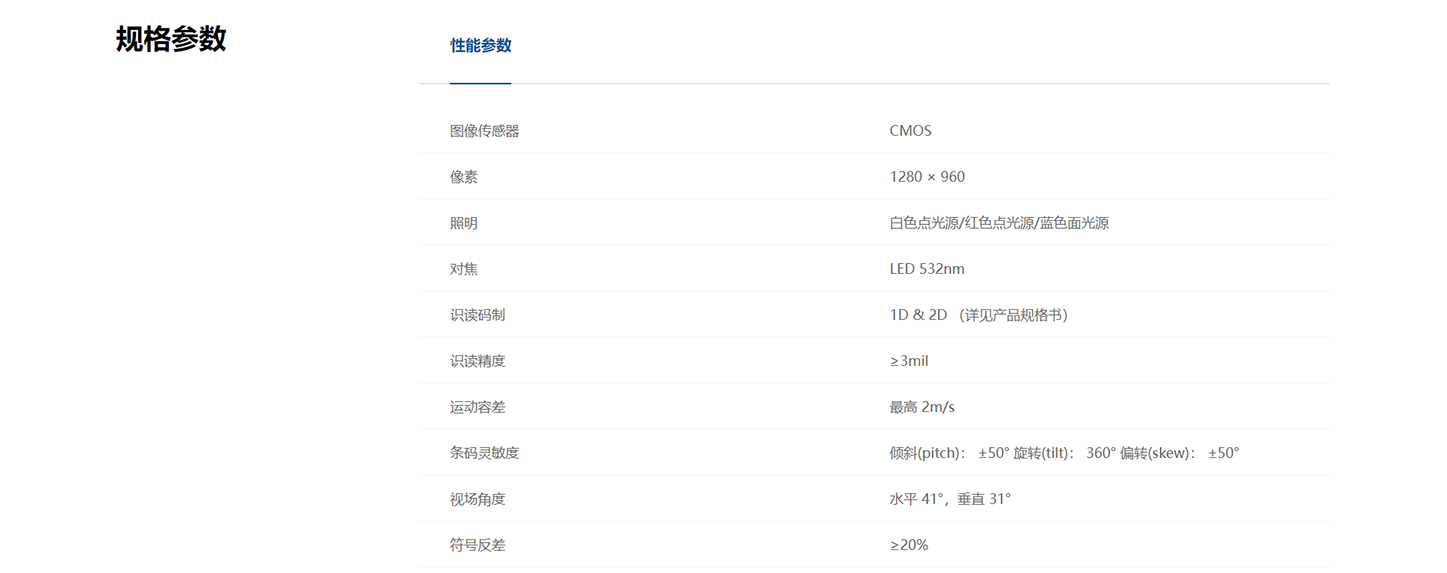Viewport: 1447px width, 573px height.
Task: Switch to the 性能参数 tab
Action: click(480, 45)
